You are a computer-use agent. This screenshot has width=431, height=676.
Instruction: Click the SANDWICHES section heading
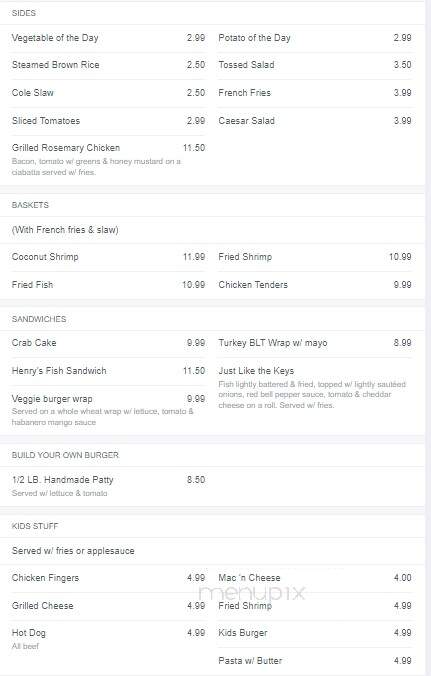39,319
